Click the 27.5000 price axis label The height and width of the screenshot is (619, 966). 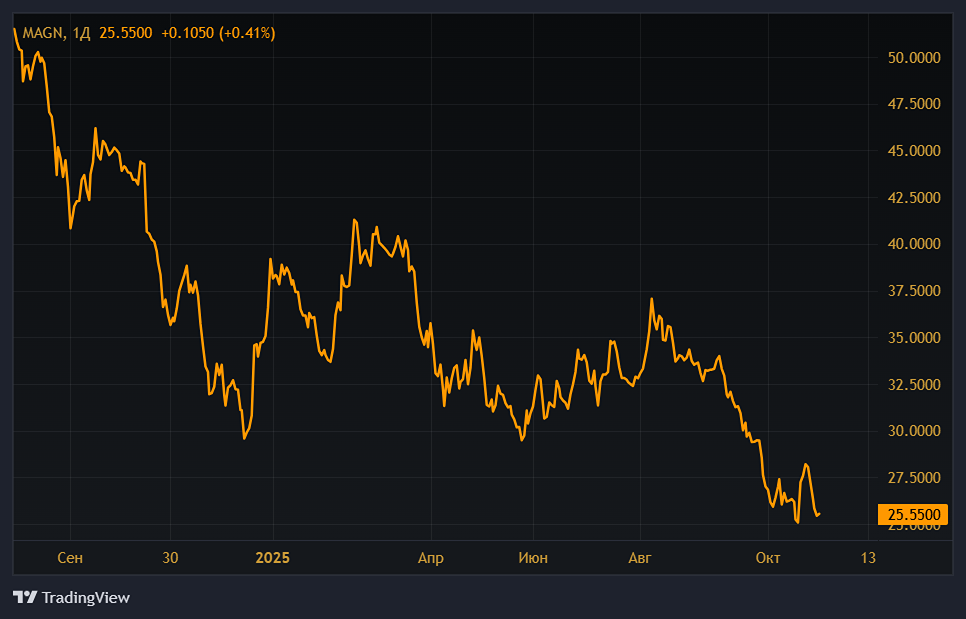[914, 478]
